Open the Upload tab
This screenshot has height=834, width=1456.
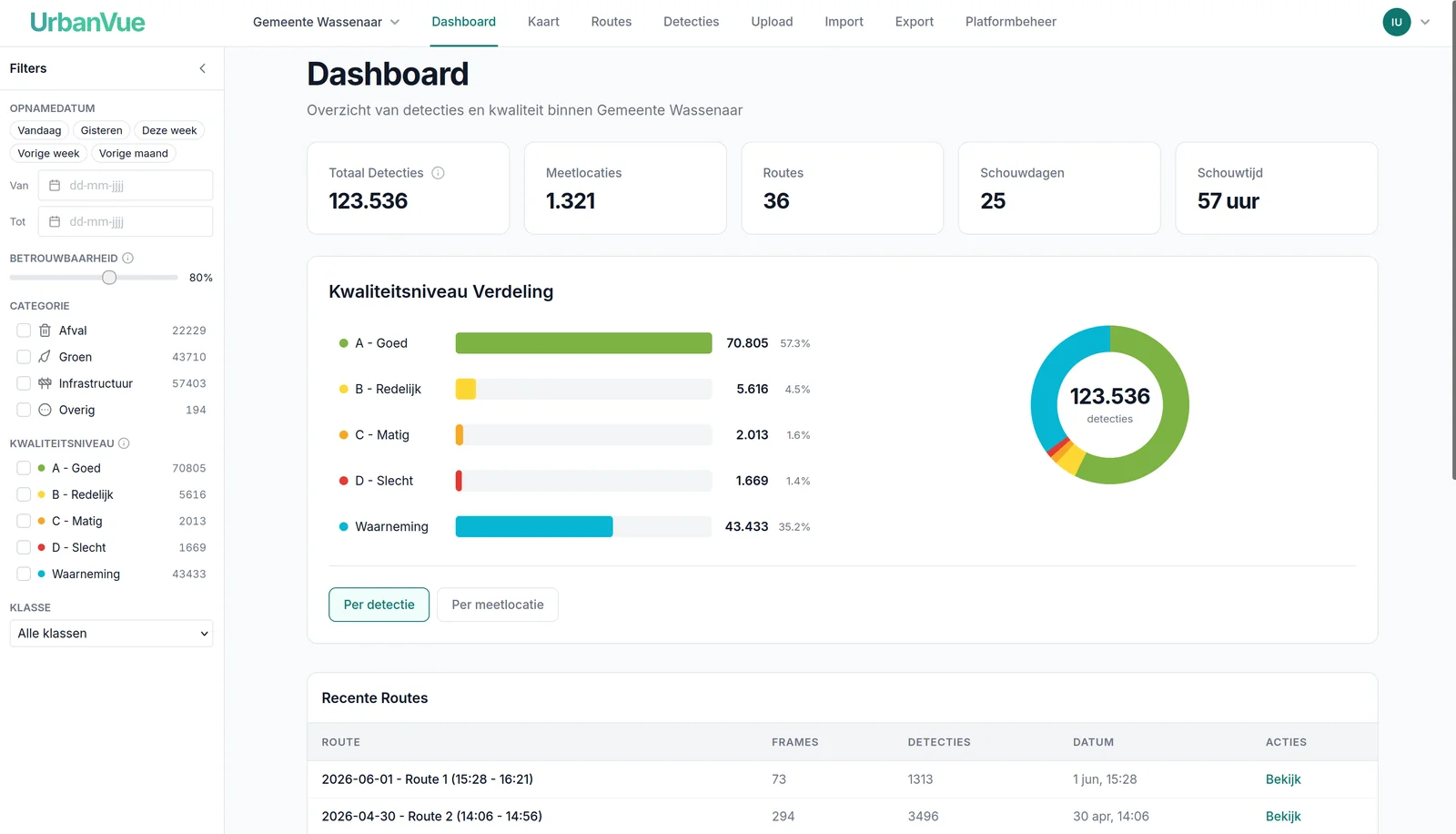click(x=772, y=22)
